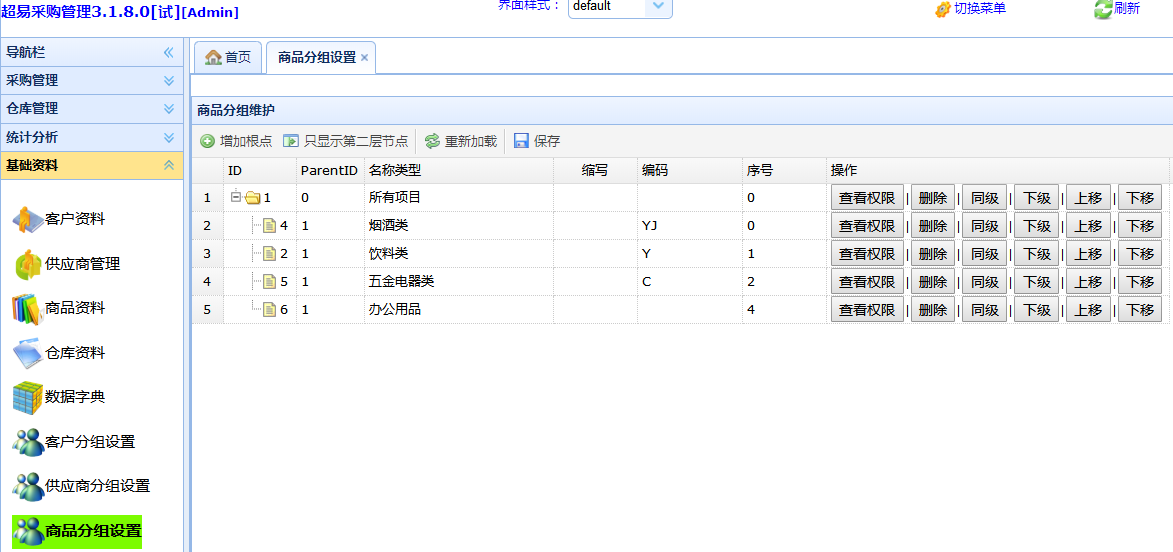
Task: Click 切换菜单 at top right
Action: tap(969, 9)
